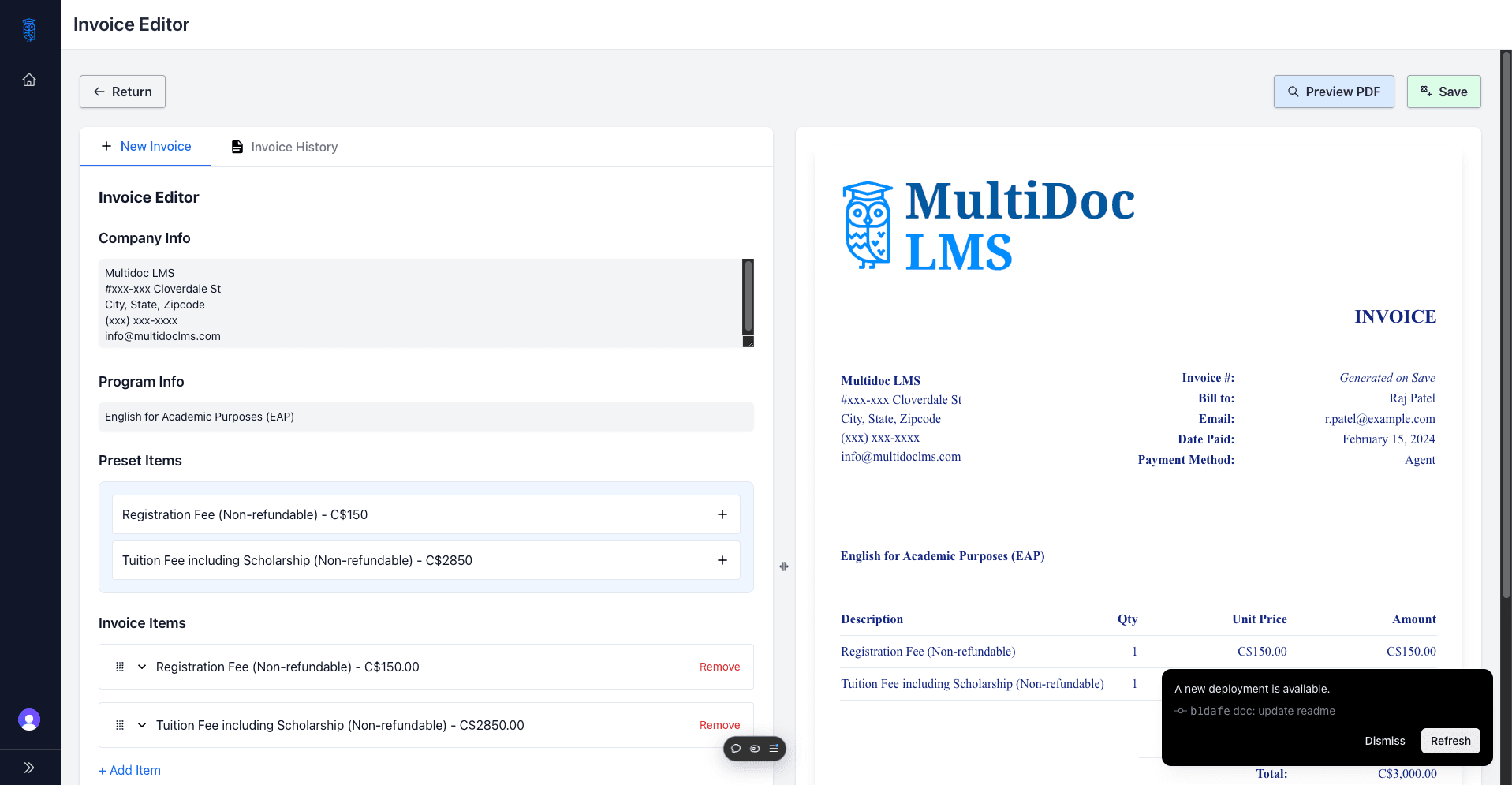Save the invoice
1512x785 pixels.
point(1443,92)
